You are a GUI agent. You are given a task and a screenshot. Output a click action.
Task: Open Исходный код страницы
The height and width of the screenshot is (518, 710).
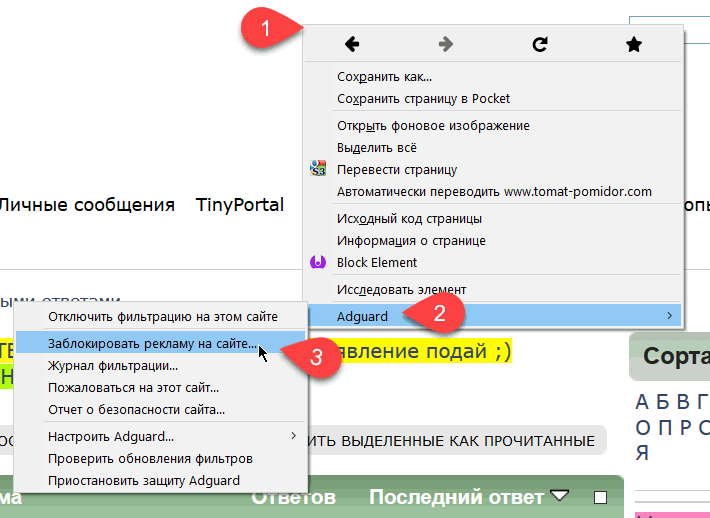pyautogui.click(x=409, y=218)
